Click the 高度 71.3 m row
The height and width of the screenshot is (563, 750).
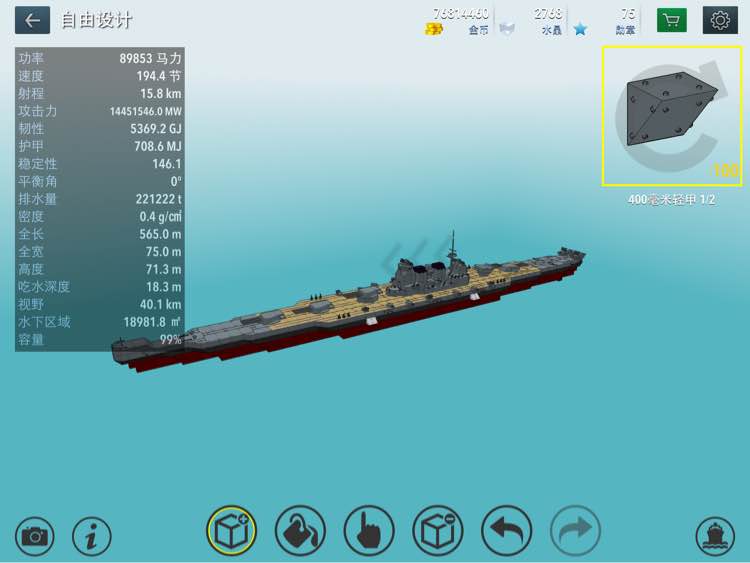(100, 269)
